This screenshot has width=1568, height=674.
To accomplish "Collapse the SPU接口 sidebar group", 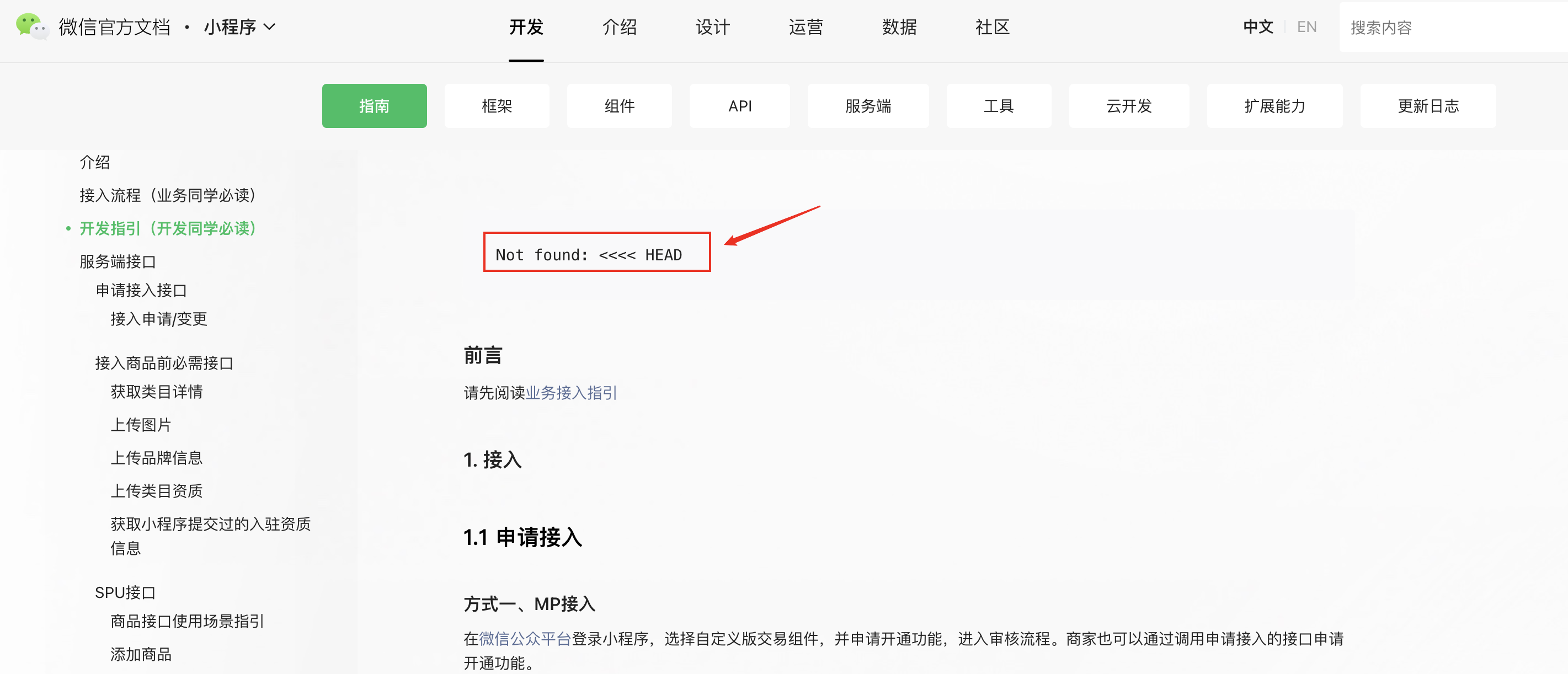I will pos(125,592).
